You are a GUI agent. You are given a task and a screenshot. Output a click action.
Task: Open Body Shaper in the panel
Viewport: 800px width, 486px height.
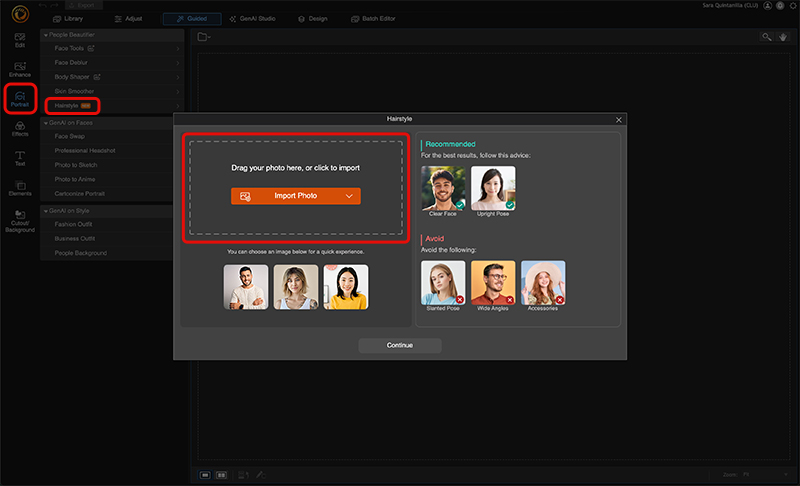(112, 77)
